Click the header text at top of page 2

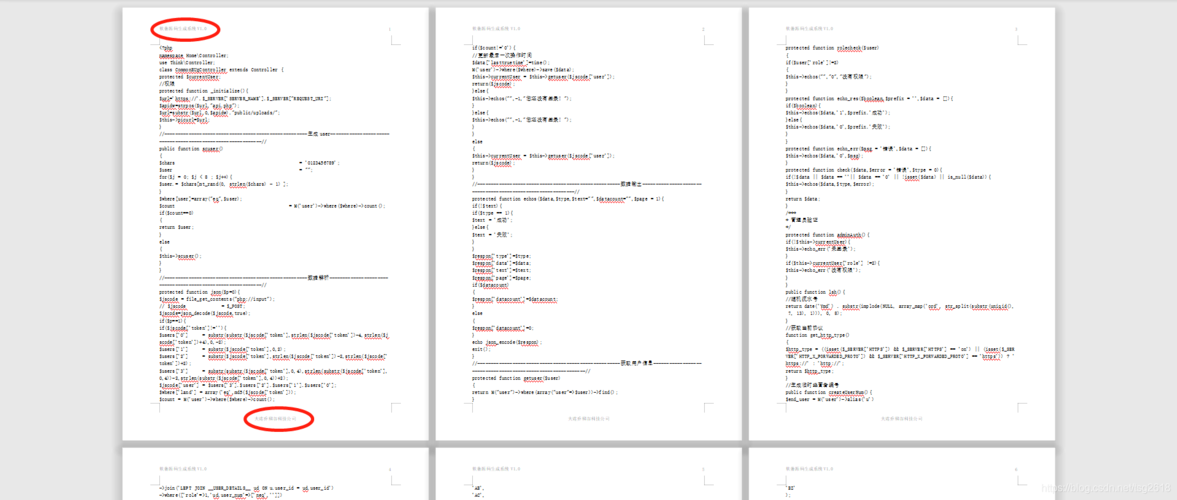(495, 29)
